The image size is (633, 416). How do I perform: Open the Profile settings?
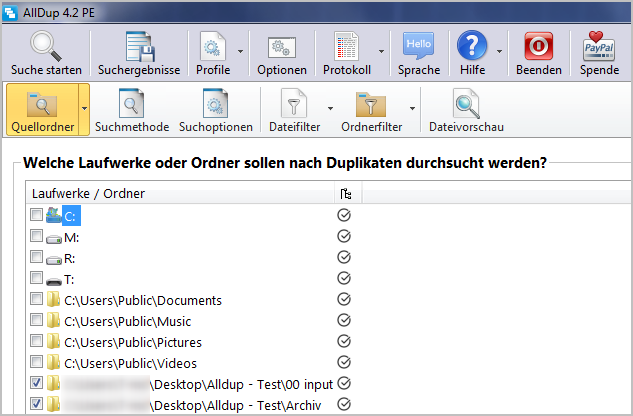click(x=213, y=53)
